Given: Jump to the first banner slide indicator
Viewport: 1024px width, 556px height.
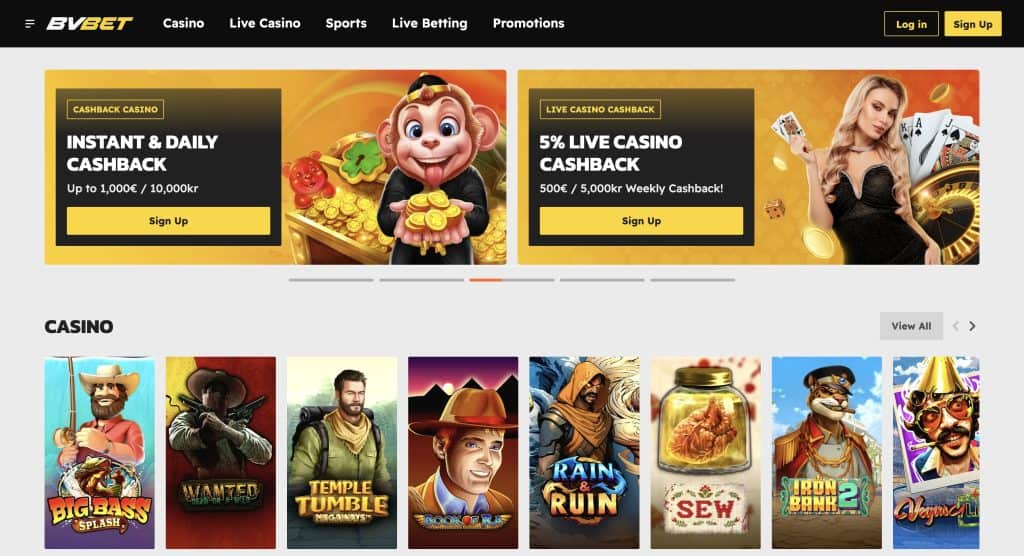Looking at the screenshot, I should (331, 280).
